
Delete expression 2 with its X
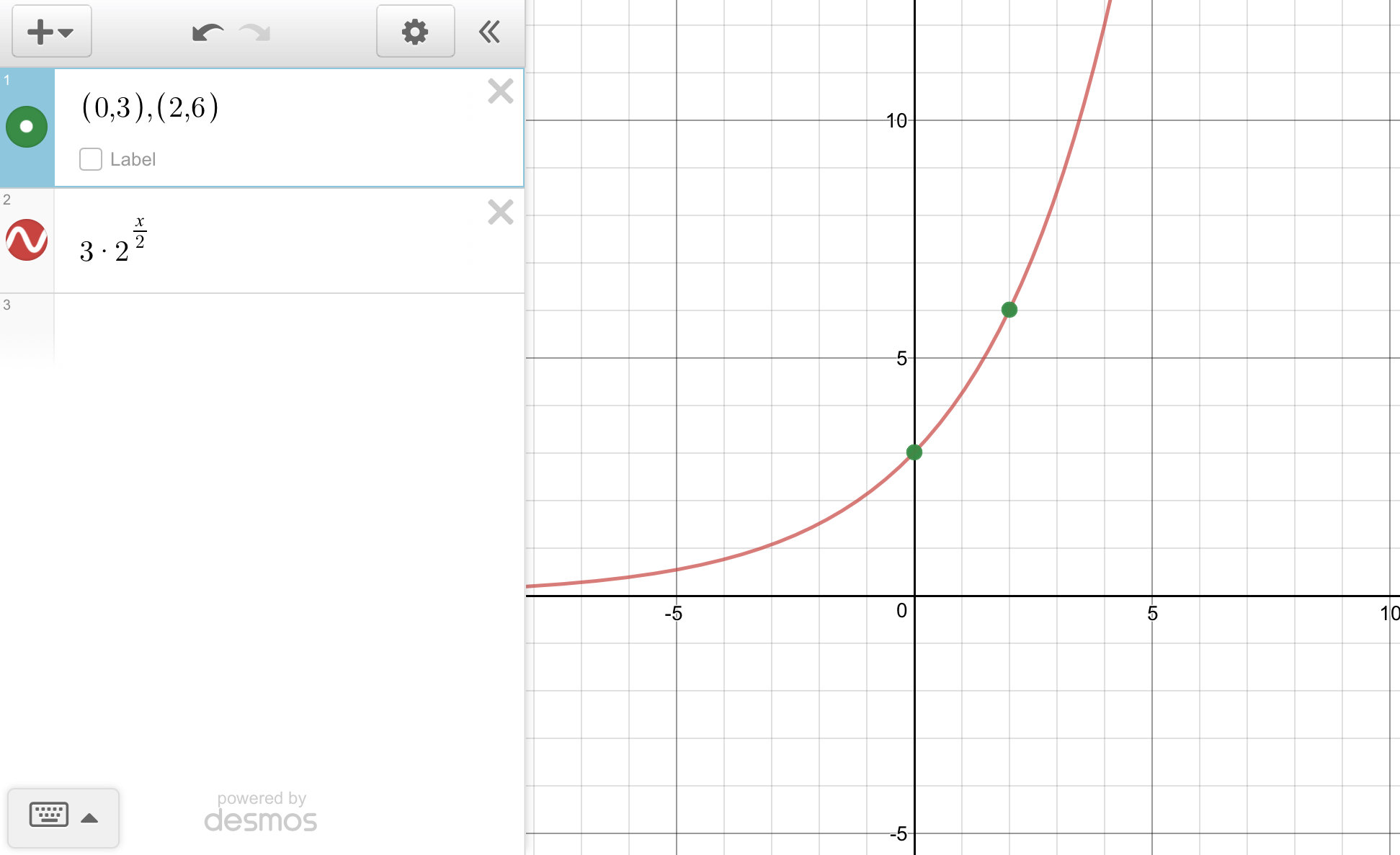coord(500,212)
